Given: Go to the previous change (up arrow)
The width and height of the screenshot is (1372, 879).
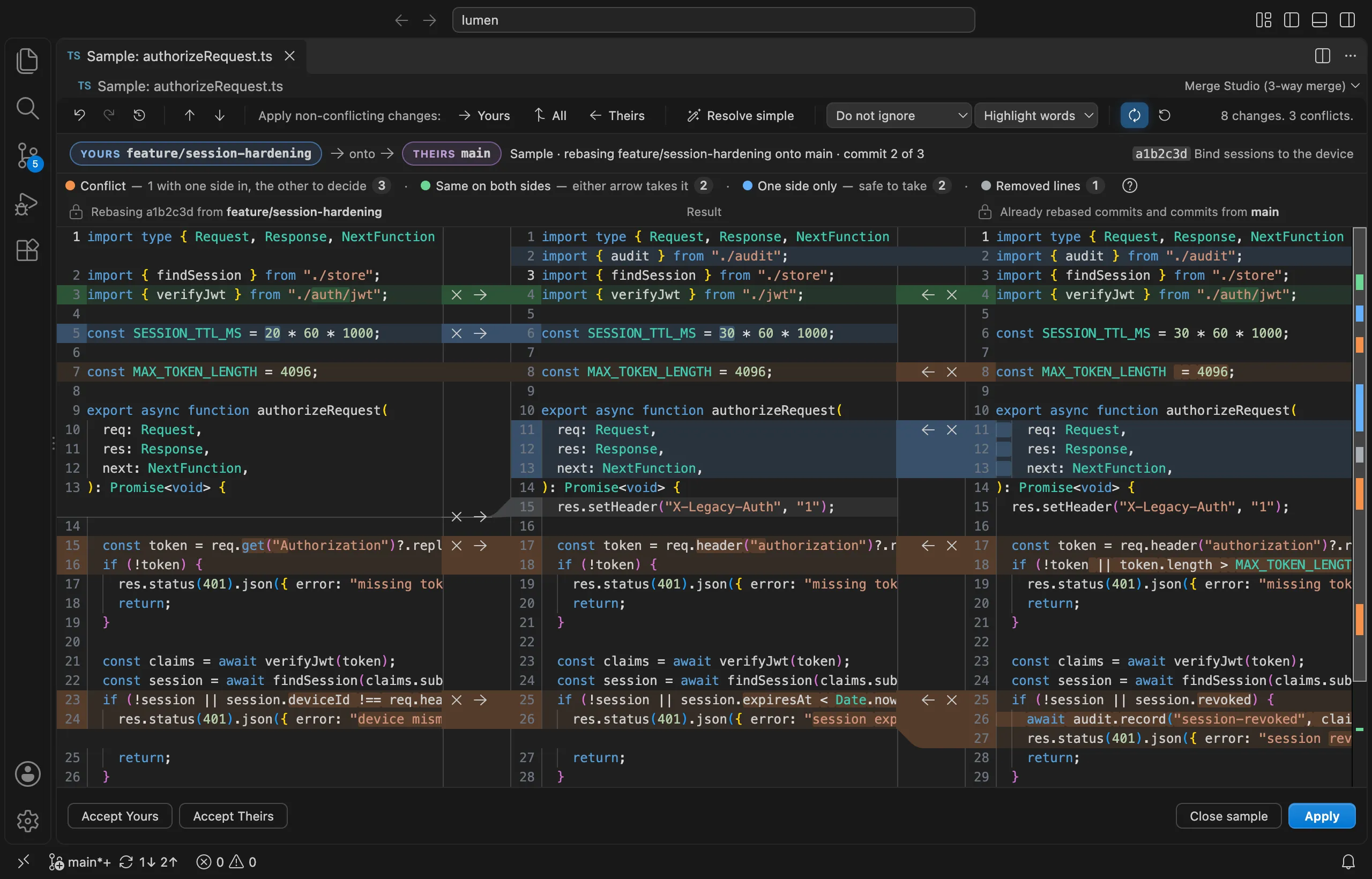Looking at the screenshot, I should (x=190, y=116).
